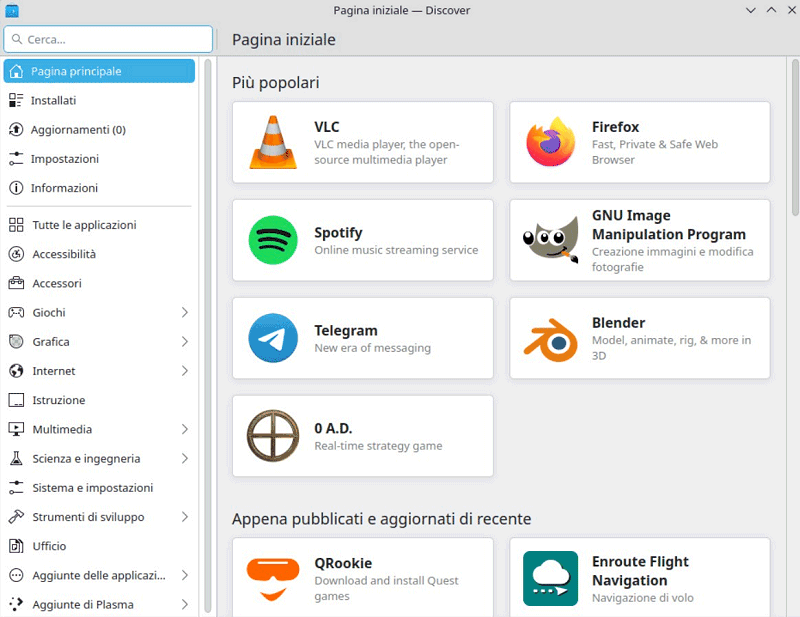Click the Aggiornamenti upload-arrow icon
Image resolution: width=800 pixels, height=617 pixels.
pos(16,129)
